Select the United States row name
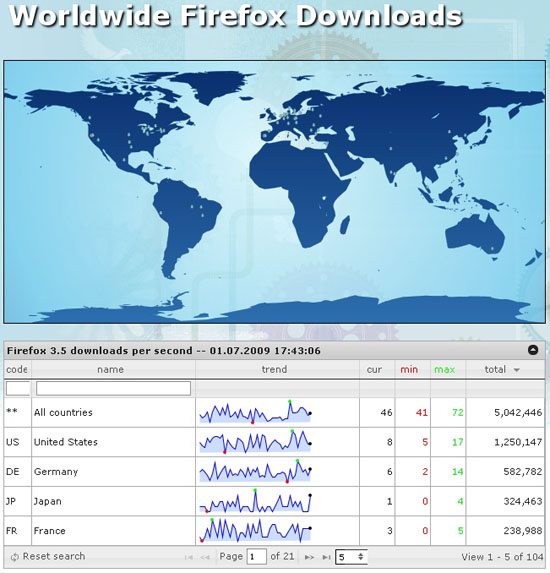This screenshot has width=550, height=573. (66, 442)
